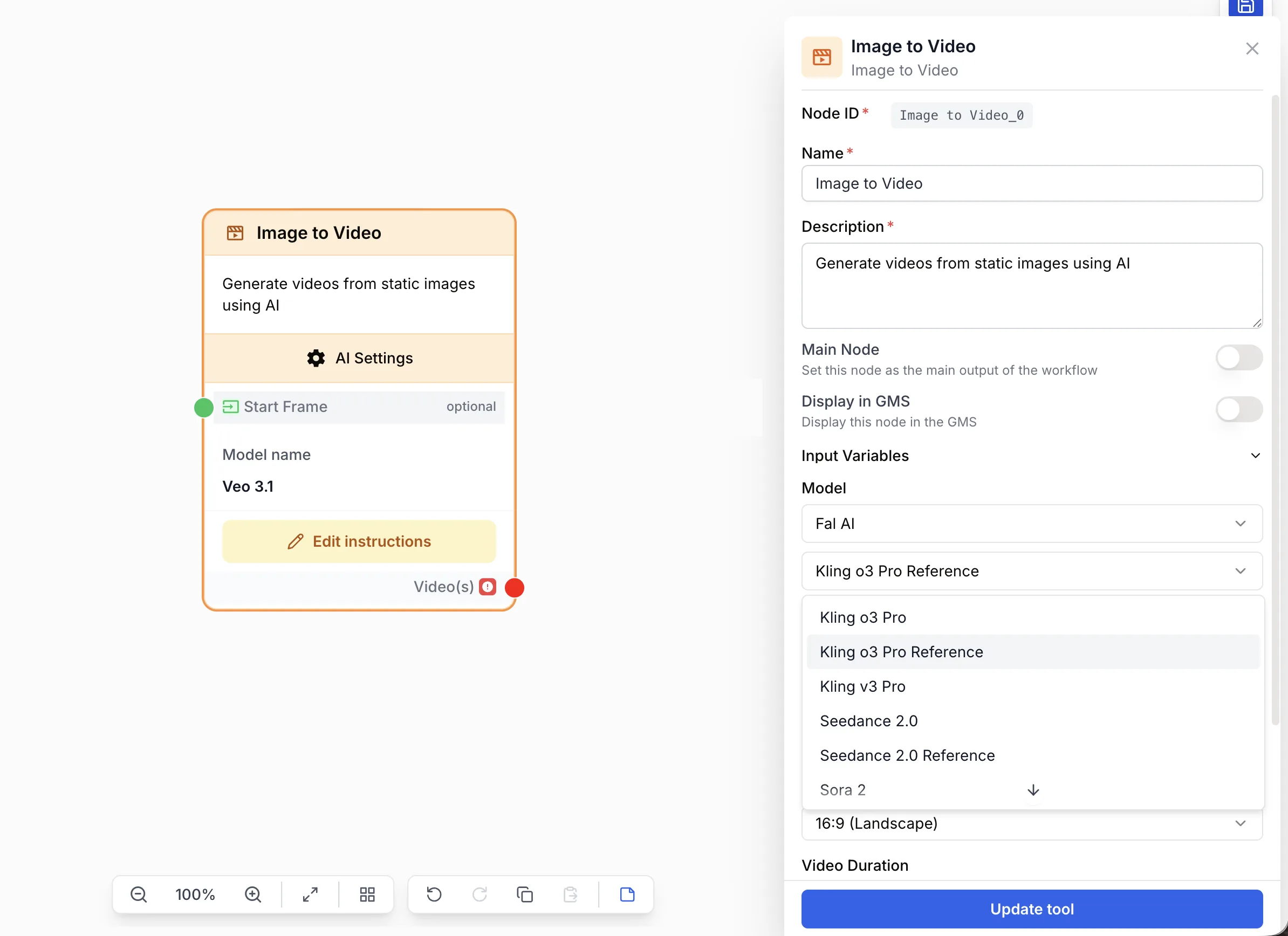Click the Update tool button
This screenshot has height=936, width=1288.
coord(1031,909)
